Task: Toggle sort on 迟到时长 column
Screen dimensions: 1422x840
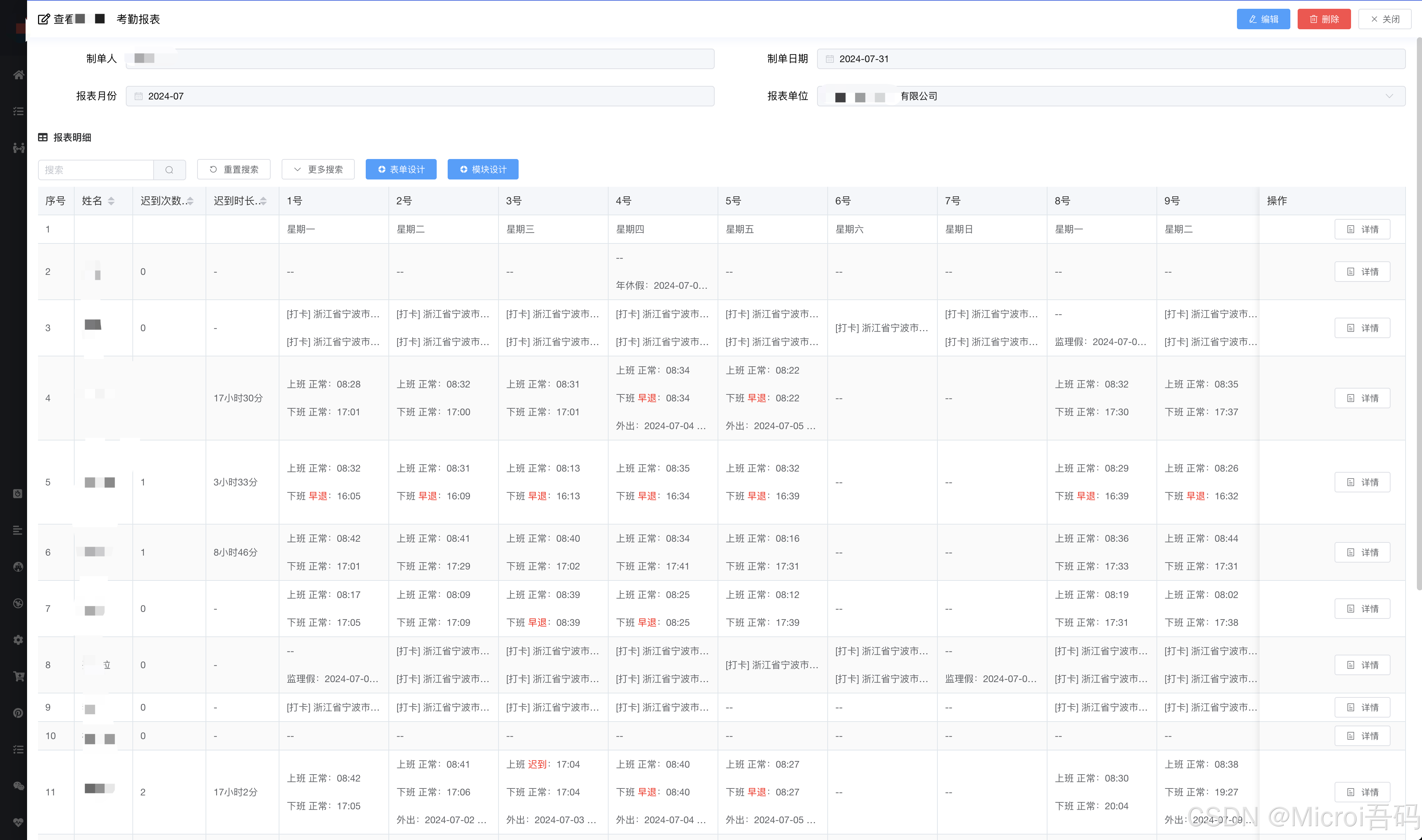Action: 263,201
